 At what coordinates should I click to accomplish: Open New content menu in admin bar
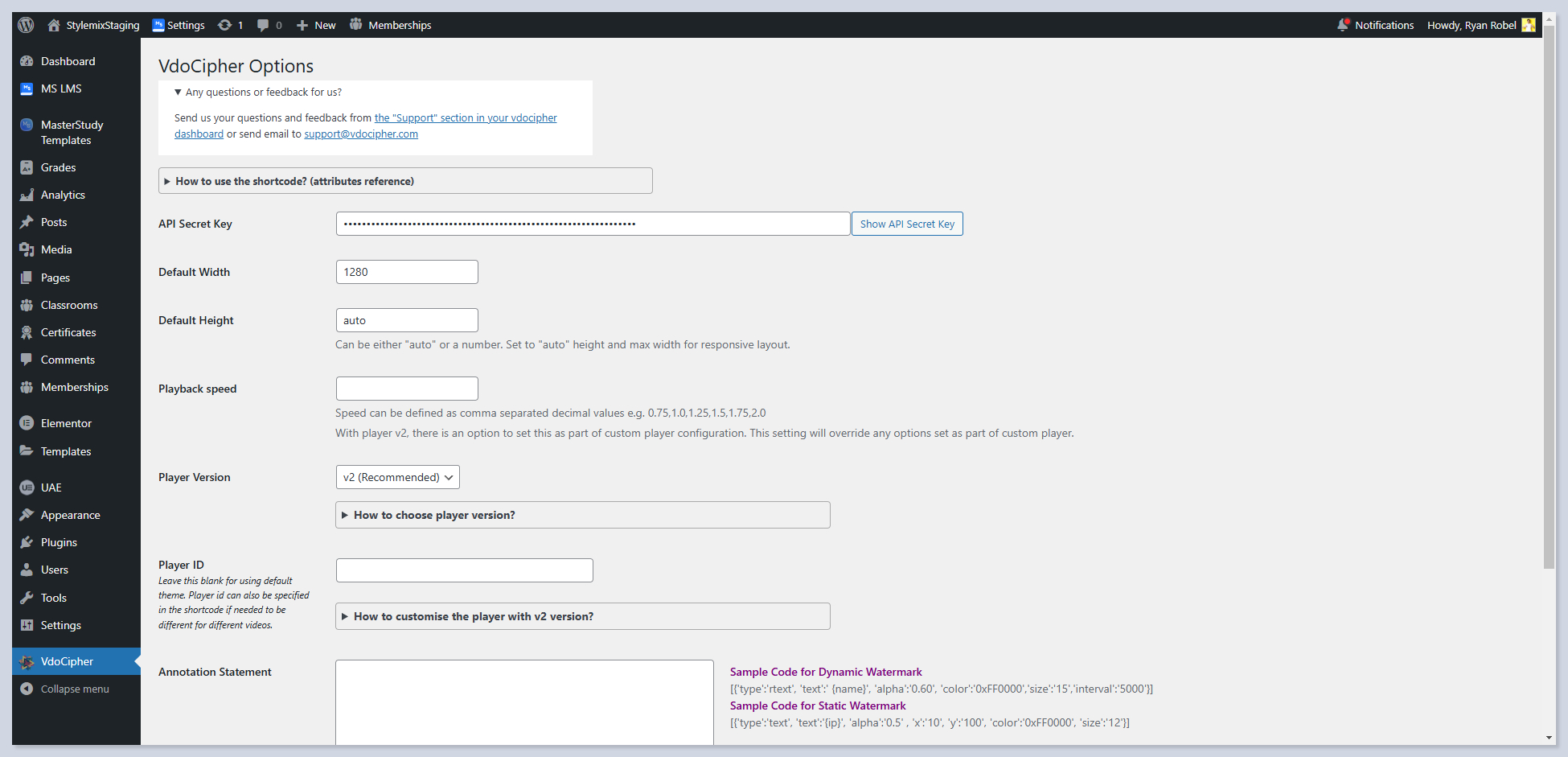pyautogui.click(x=316, y=25)
